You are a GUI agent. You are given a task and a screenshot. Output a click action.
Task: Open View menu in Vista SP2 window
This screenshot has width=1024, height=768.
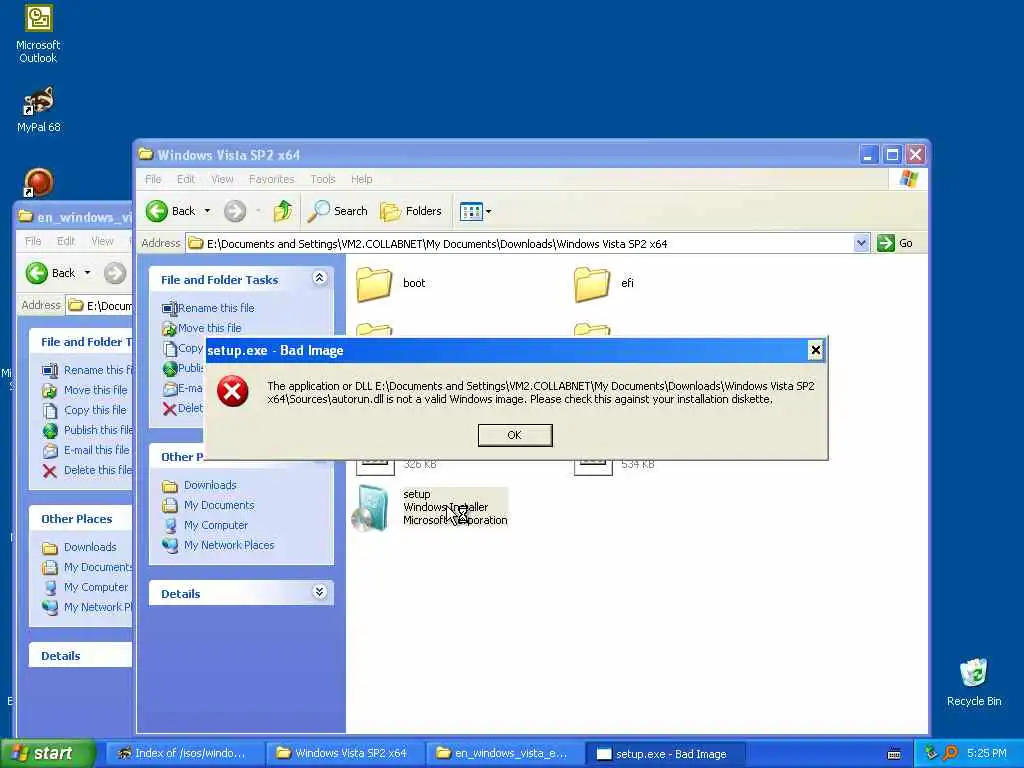point(222,179)
